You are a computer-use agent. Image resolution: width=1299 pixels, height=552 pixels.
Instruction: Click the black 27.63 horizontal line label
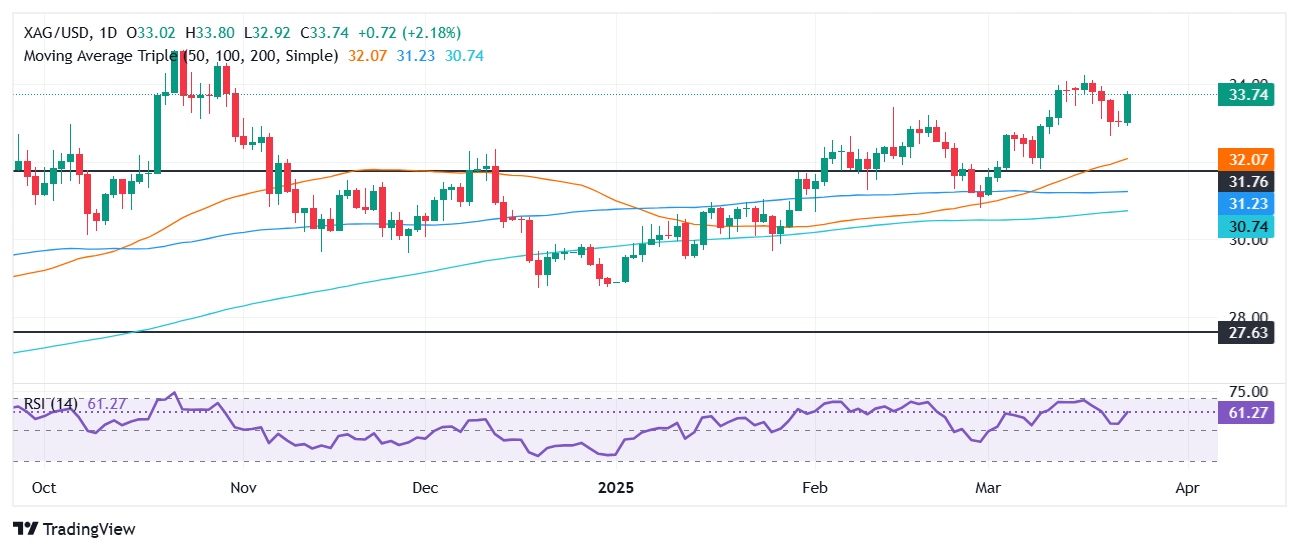[1245, 333]
